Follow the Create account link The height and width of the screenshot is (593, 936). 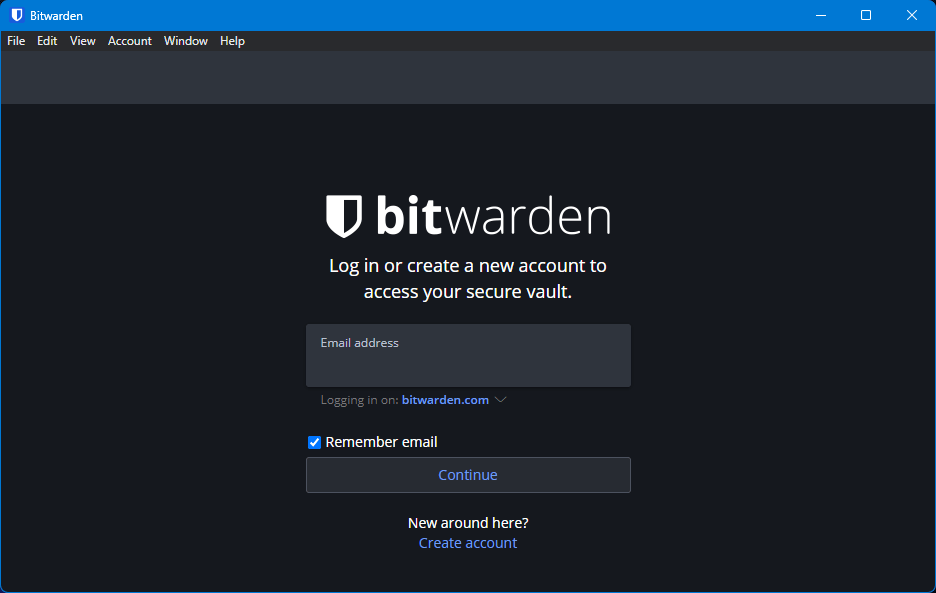[467, 542]
